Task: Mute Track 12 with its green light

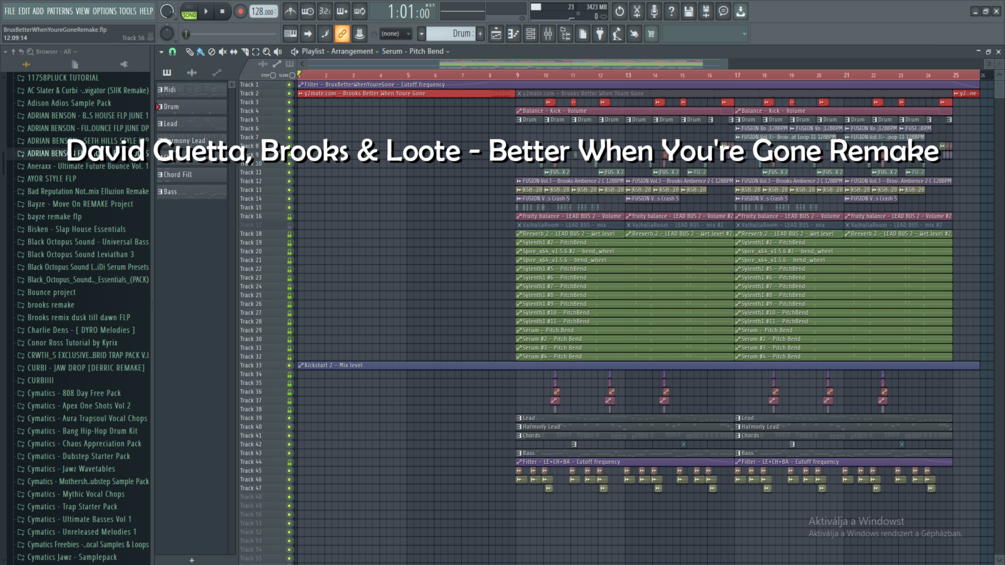Action: click(289, 181)
